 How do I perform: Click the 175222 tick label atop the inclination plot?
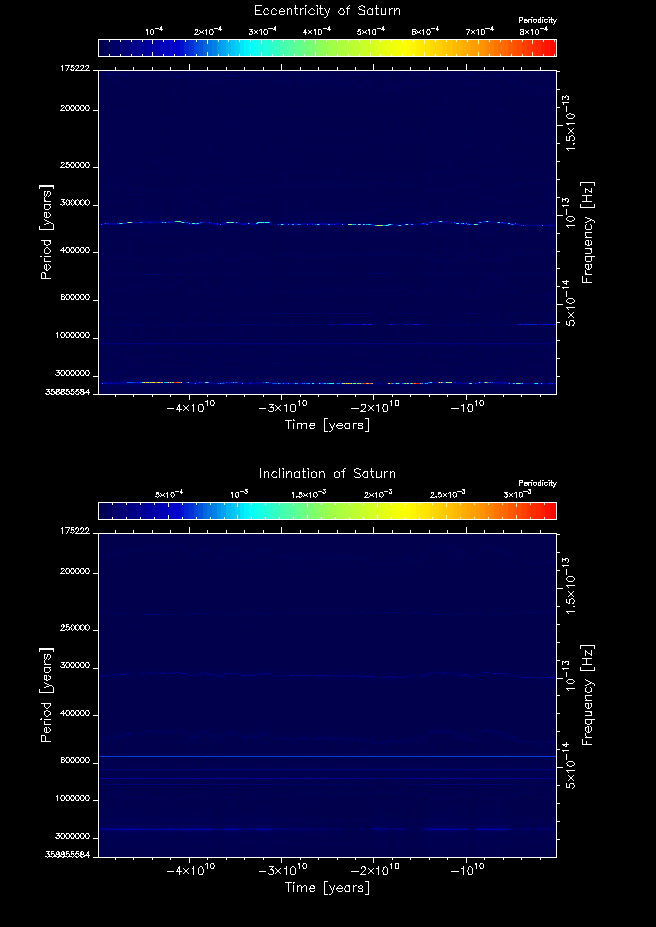pyautogui.click(x=76, y=531)
